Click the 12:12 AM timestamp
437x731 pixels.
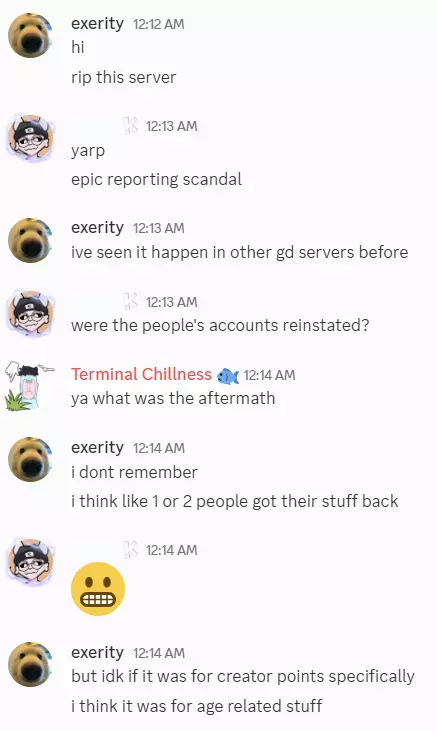coord(159,24)
